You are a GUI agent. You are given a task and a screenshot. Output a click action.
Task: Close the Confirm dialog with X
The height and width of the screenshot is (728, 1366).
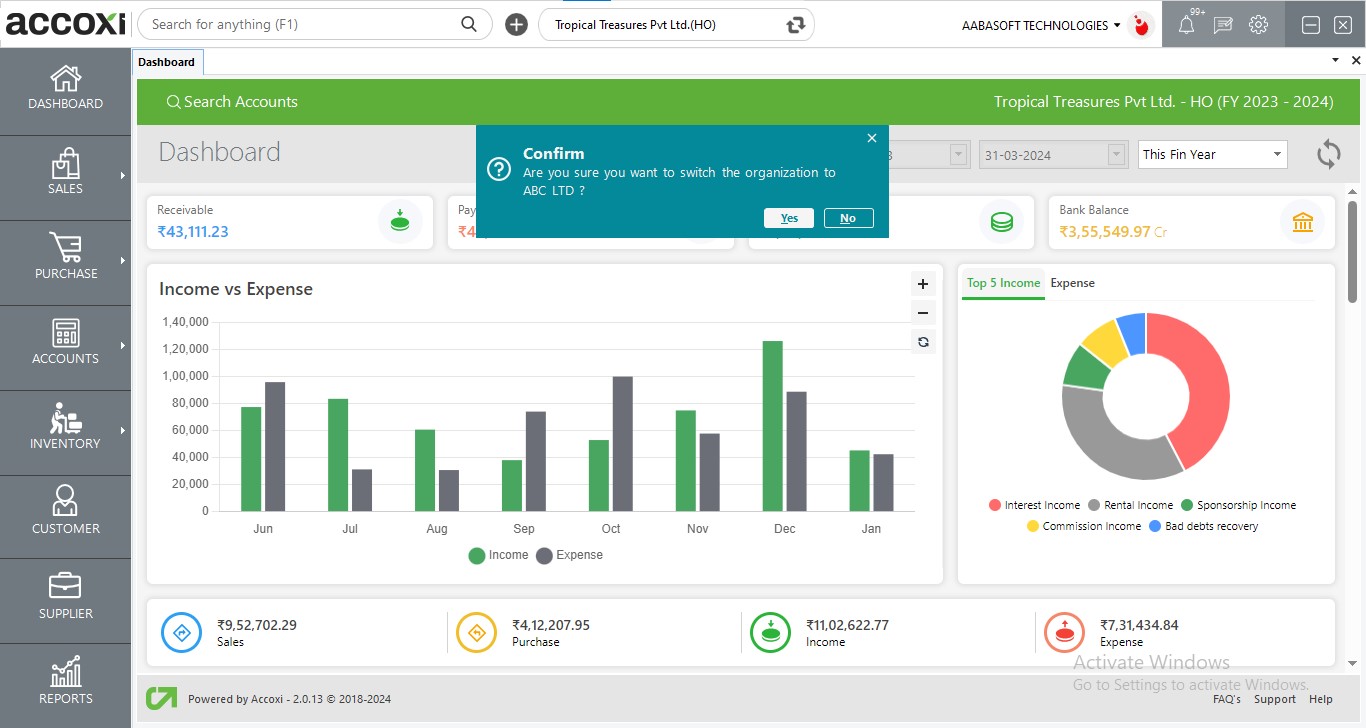click(871, 138)
